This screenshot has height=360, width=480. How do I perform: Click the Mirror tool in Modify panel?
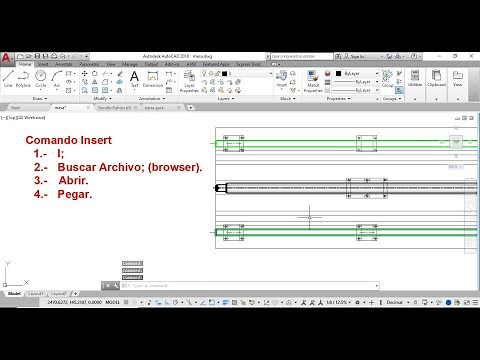click(x=95, y=82)
